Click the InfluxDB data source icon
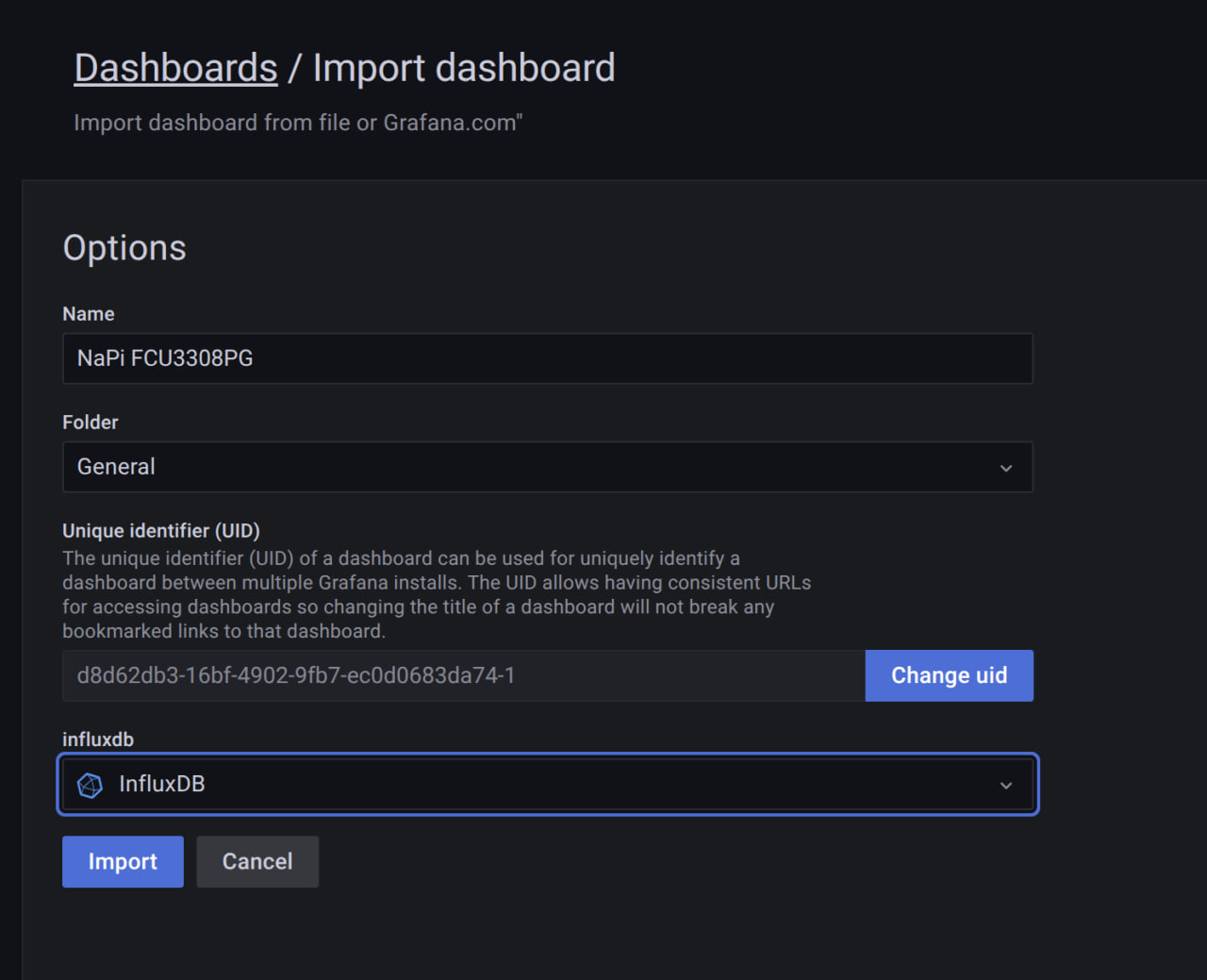The height and width of the screenshot is (980, 1207). [x=90, y=785]
